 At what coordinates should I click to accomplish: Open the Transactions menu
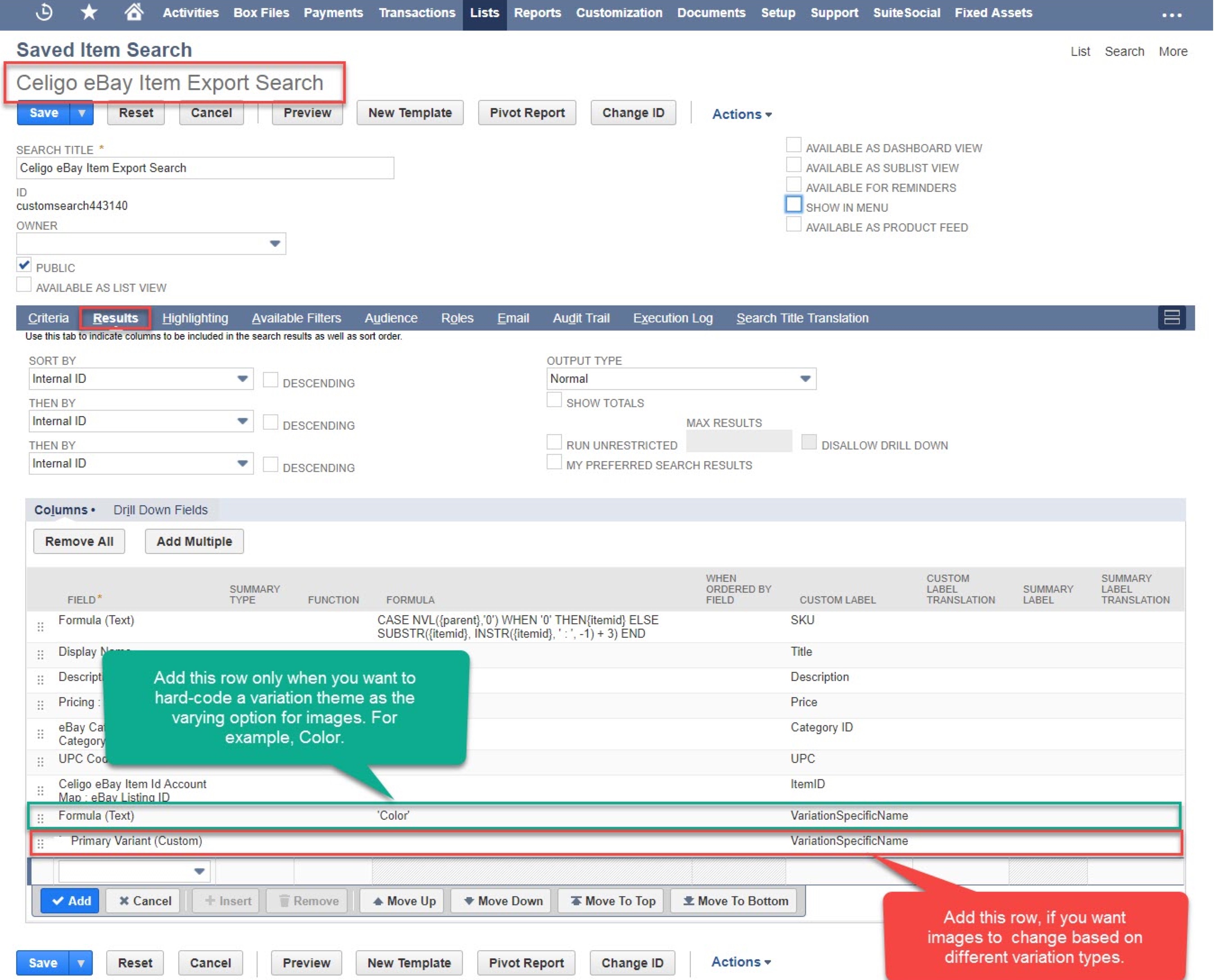pyautogui.click(x=417, y=13)
